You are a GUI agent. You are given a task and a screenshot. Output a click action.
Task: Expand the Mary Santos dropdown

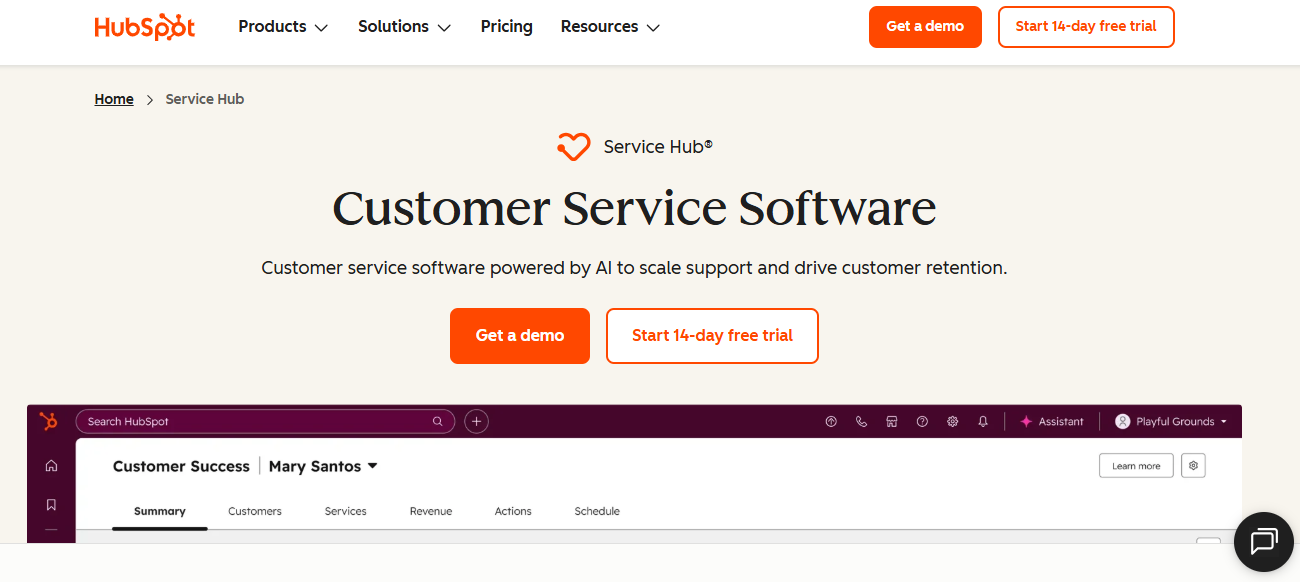point(323,466)
